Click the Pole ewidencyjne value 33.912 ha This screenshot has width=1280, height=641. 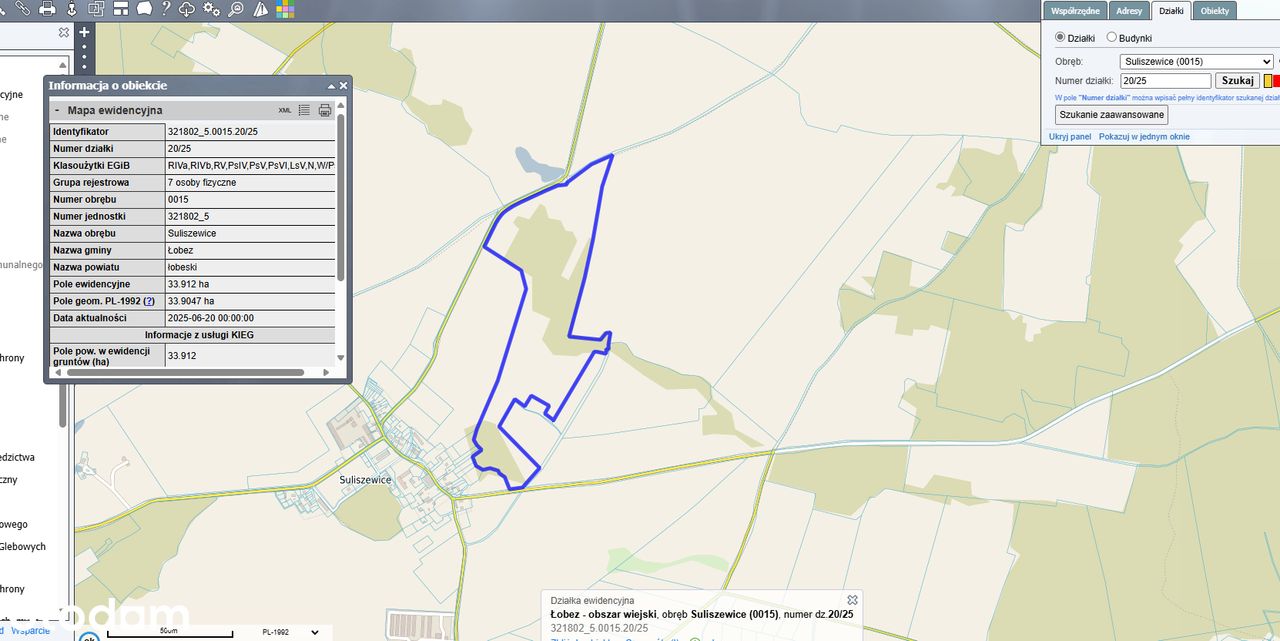point(249,284)
